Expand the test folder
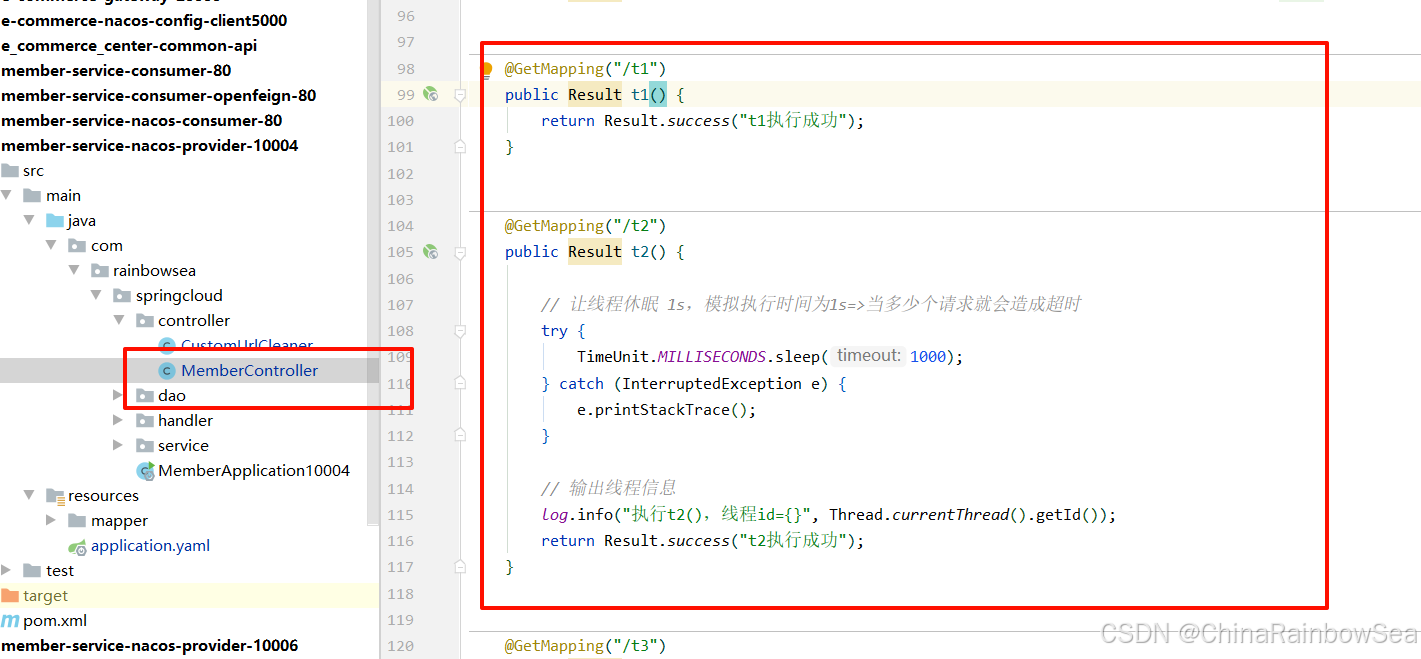1421x659 pixels. (7, 570)
